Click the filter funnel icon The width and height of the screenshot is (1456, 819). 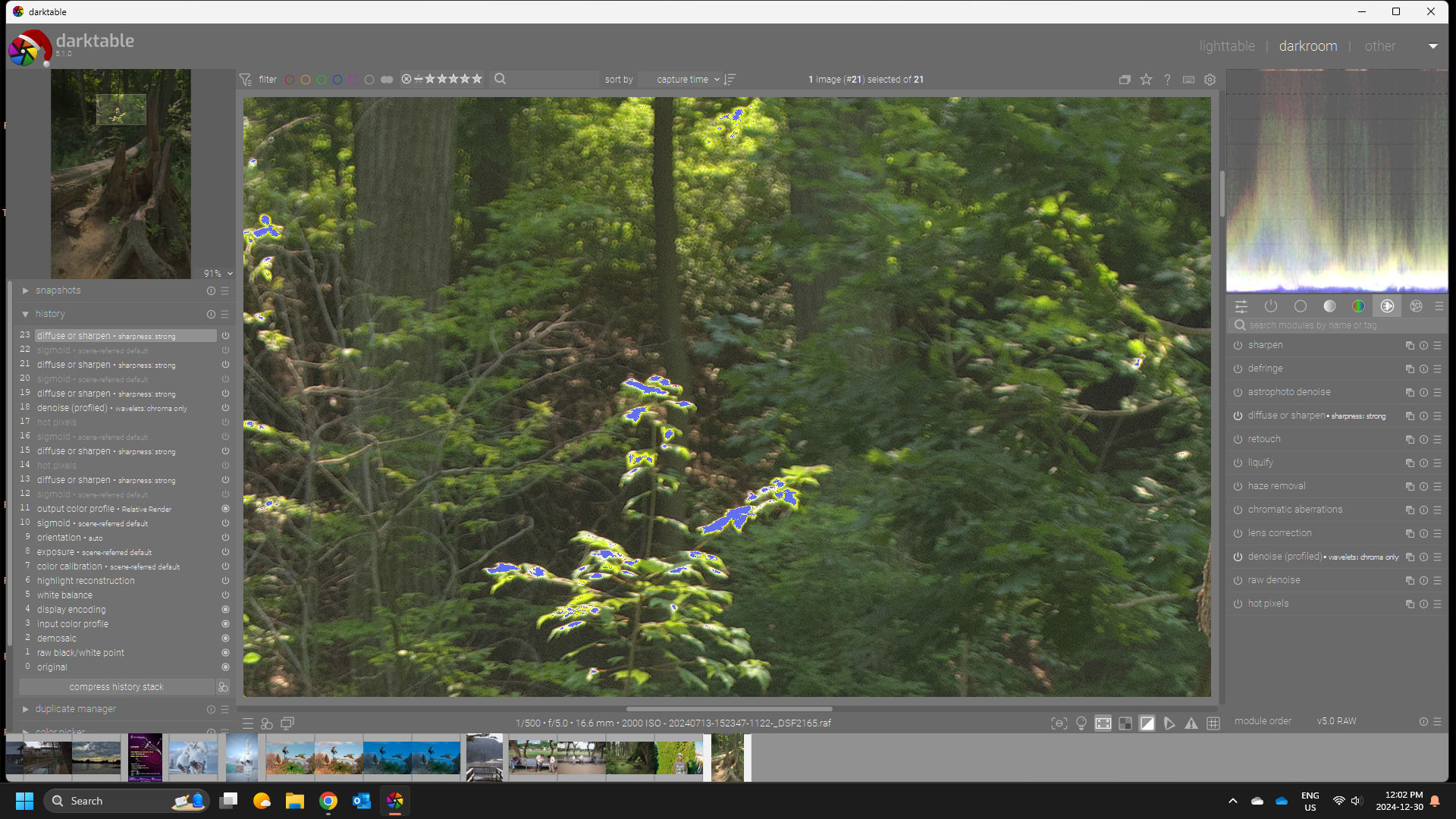click(x=246, y=80)
